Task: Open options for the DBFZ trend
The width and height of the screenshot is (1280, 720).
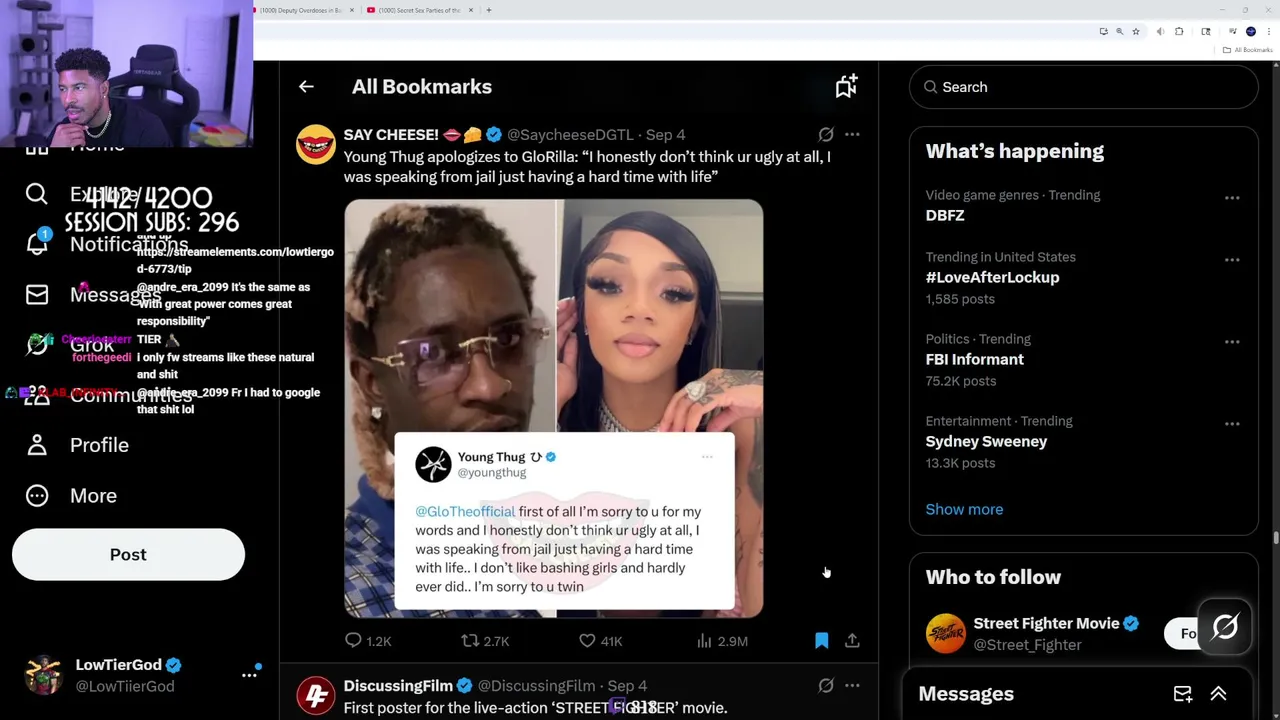Action: click(x=1232, y=198)
